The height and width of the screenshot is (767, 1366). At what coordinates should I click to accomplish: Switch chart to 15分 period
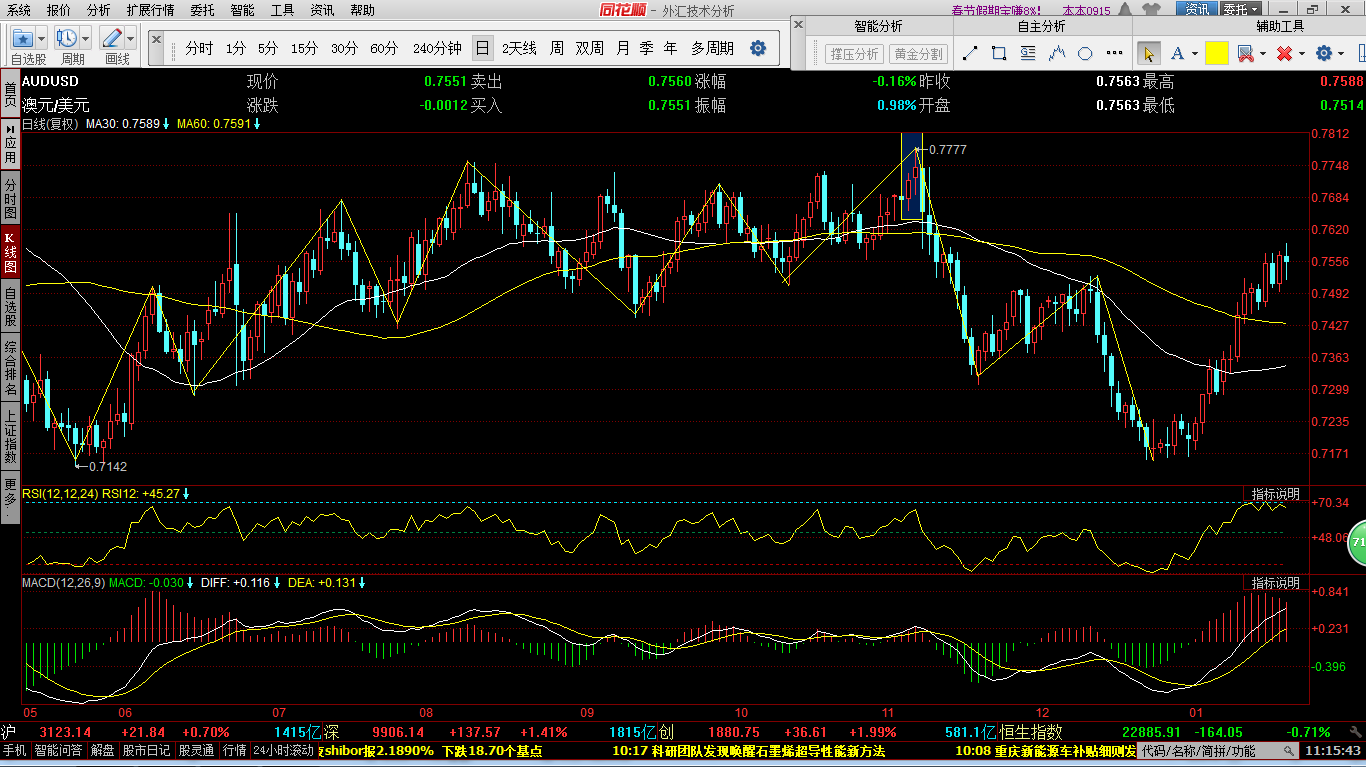[x=304, y=48]
